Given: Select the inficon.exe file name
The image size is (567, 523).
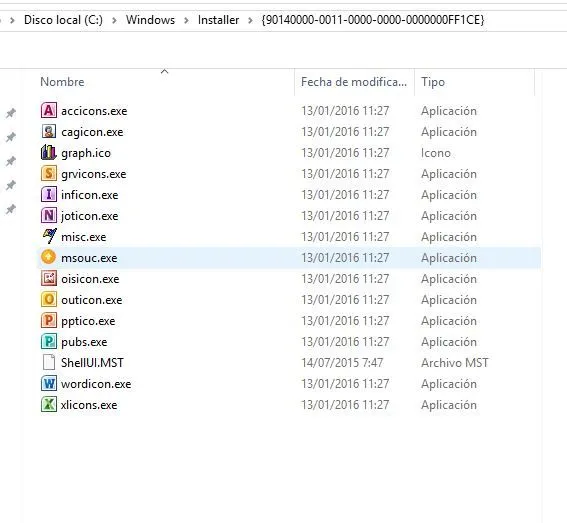Looking at the screenshot, I should 90,195.
